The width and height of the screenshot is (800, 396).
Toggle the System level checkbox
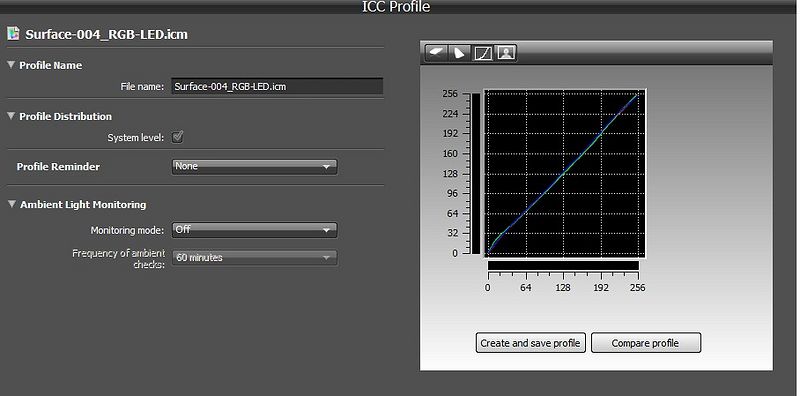pyautogui.click(x=178, y=137)
